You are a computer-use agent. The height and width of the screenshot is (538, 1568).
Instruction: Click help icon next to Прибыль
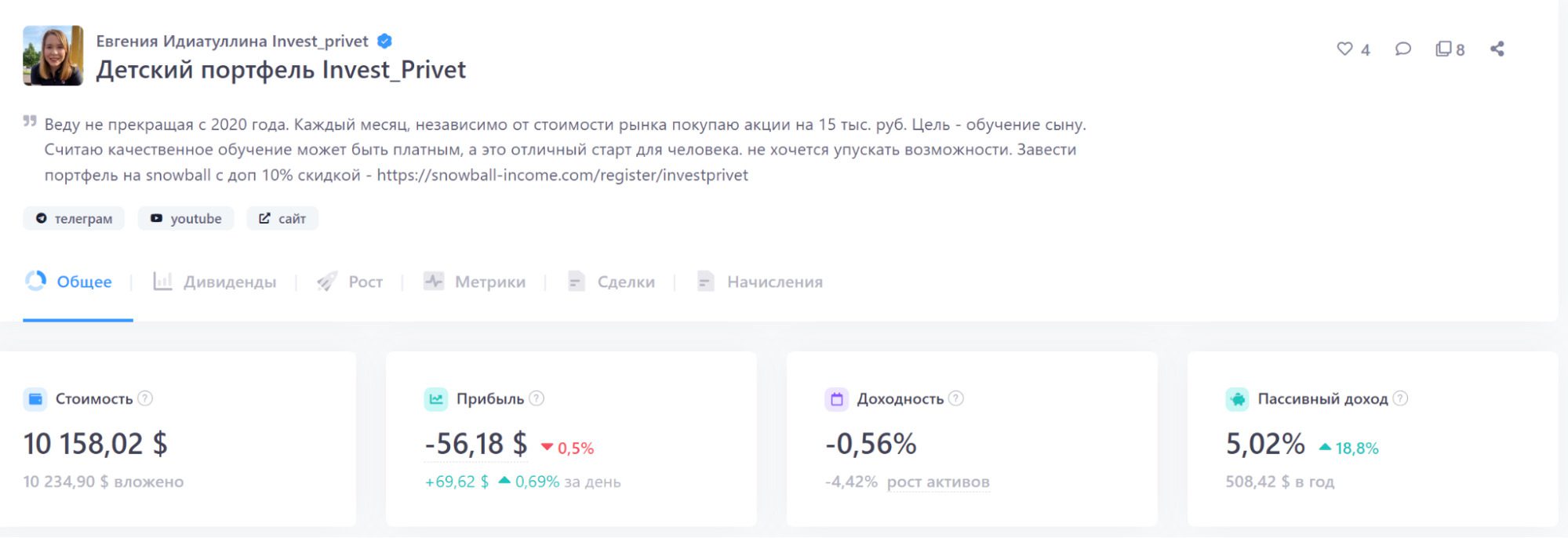coord(537,398)
